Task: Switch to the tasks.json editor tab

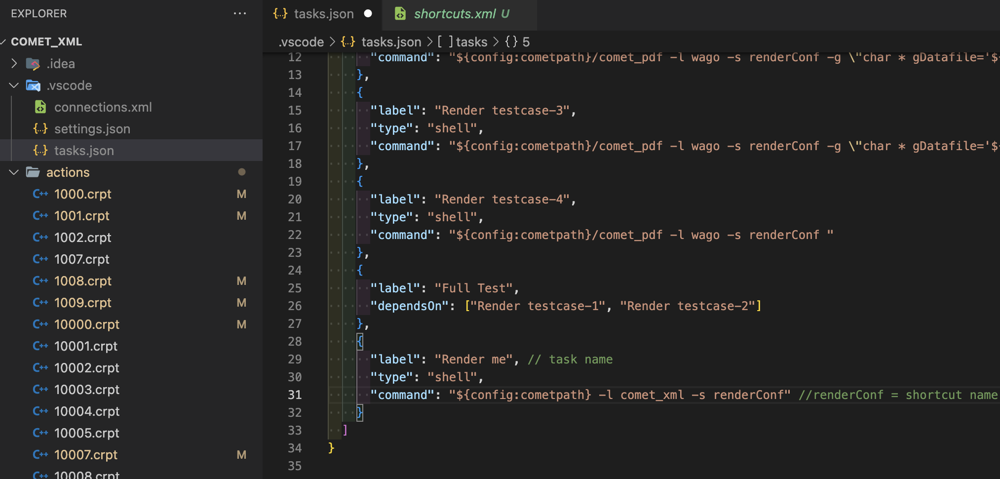Action: 322,14
